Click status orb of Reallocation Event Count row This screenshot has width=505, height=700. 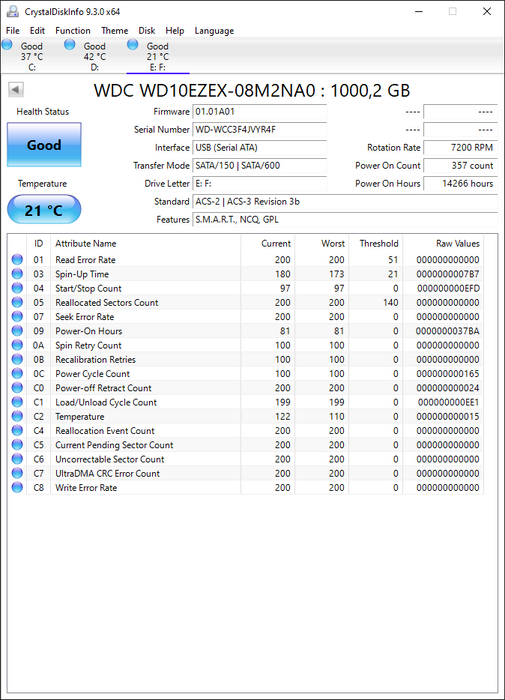(17, 430)
